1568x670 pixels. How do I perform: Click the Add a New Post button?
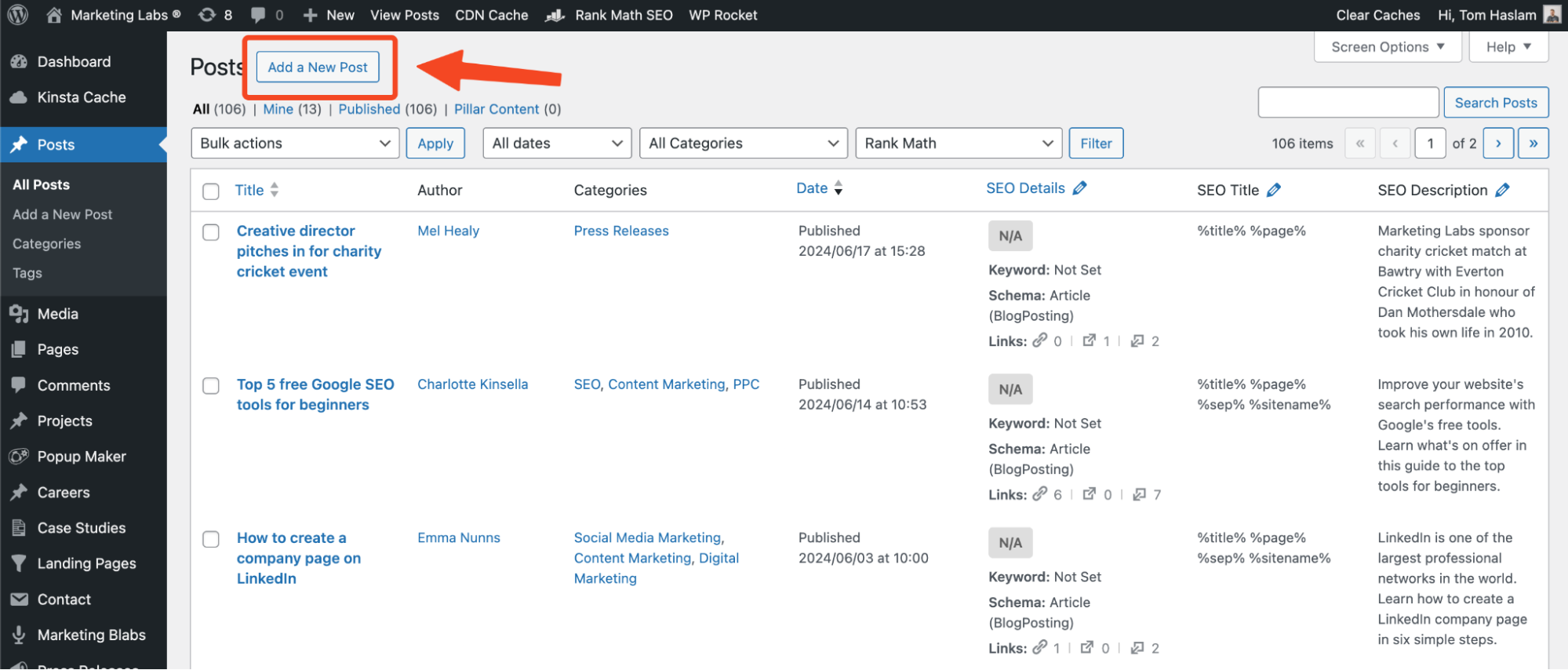318,67
